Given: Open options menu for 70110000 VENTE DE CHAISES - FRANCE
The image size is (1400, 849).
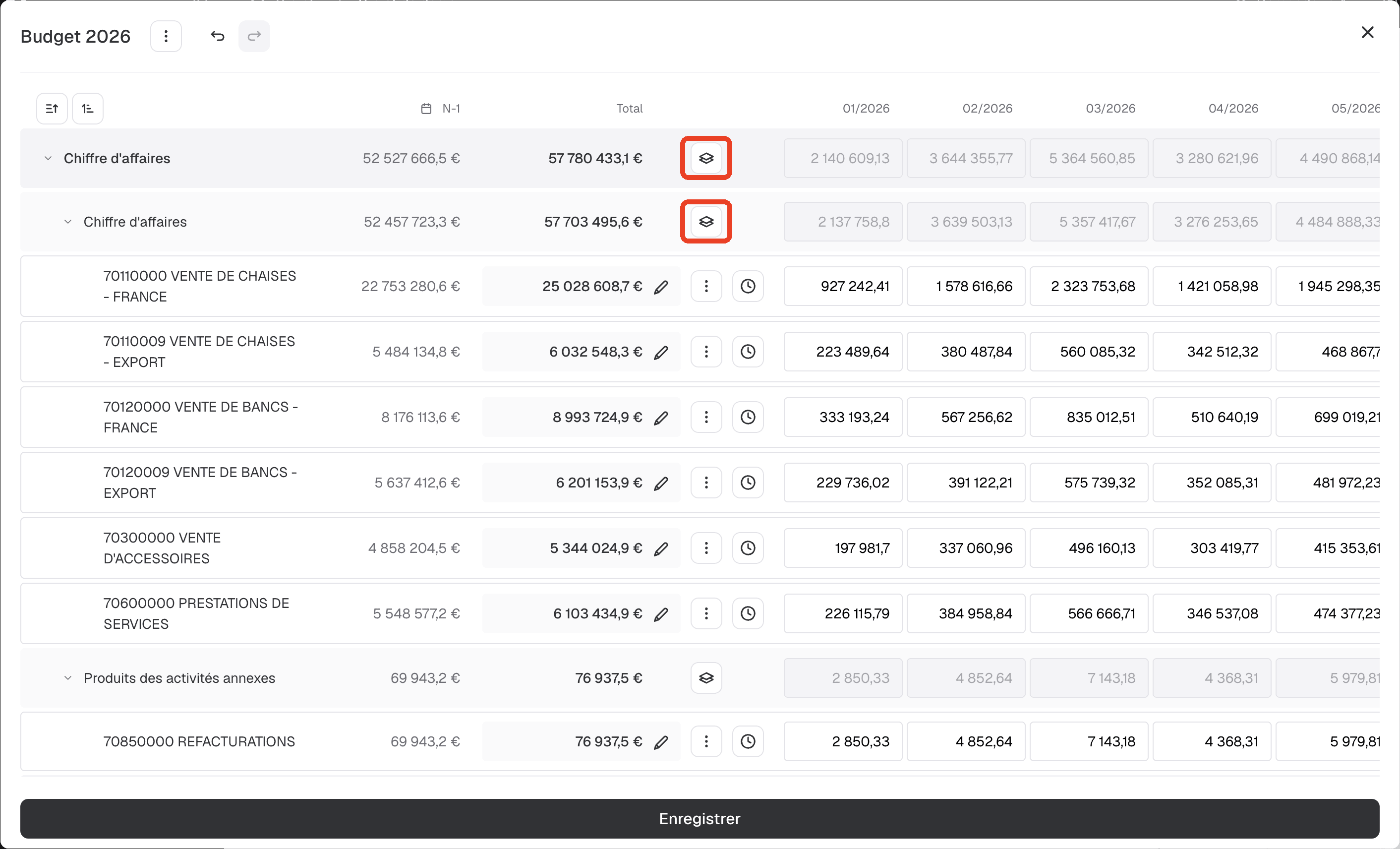Looking at the screenshot, I should point(706,287).
